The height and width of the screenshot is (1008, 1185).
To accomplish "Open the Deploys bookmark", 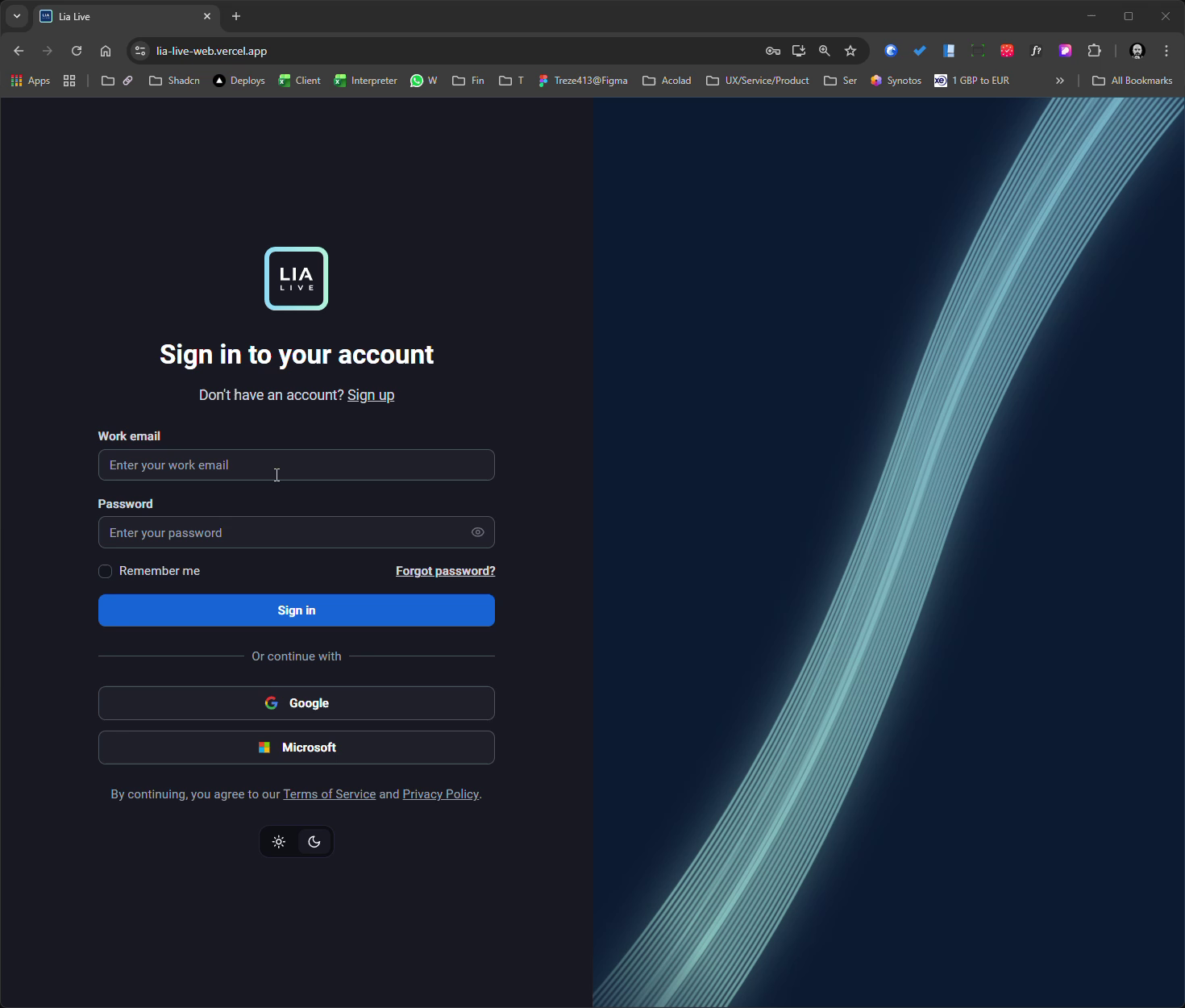I will (239, 80).
